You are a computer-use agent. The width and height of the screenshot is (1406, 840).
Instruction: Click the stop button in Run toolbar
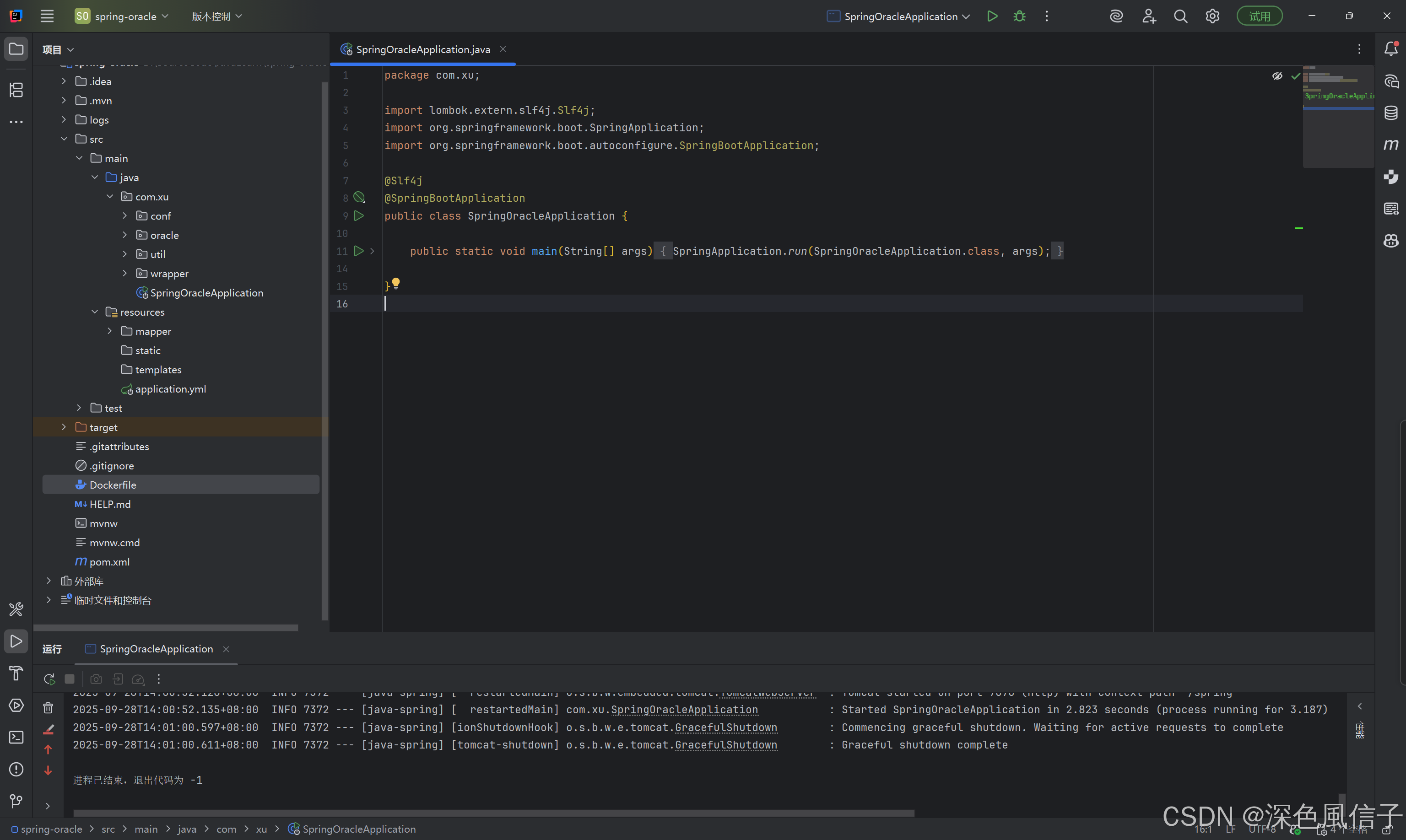click(70, 678)
